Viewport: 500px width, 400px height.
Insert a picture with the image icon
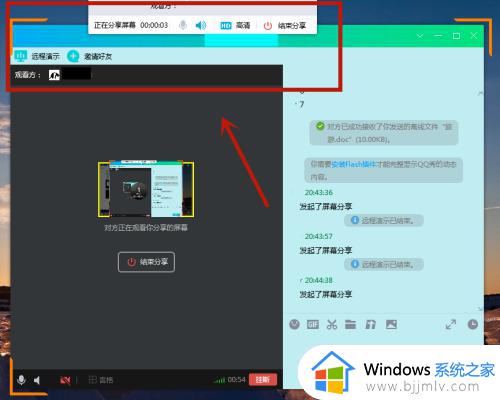tap(391, 324)
